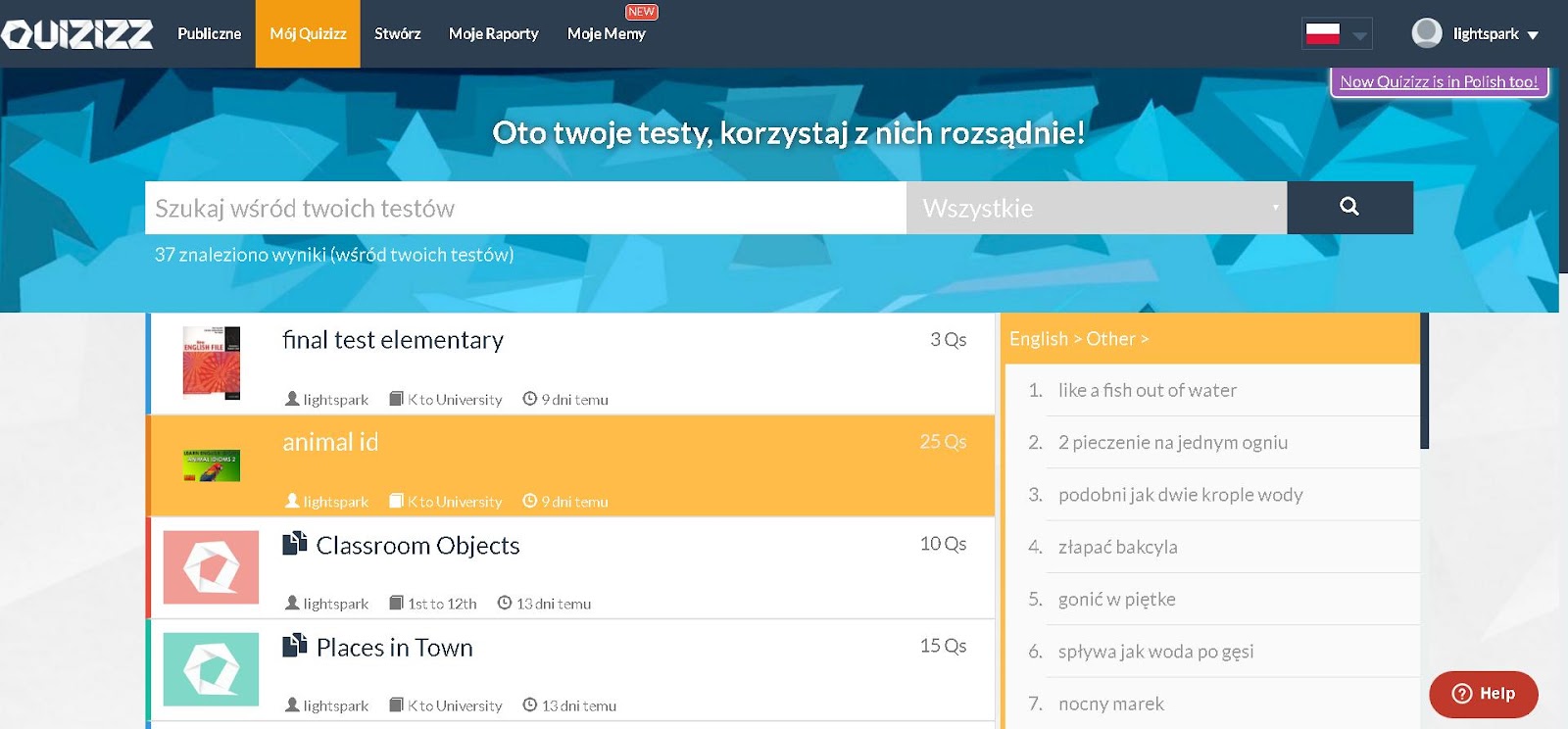This screenshot has height=729, width=1568.
Task: Click the grade book icon next to '1st to 12th'
Action: pyautogui.click(x=396, y=603)
